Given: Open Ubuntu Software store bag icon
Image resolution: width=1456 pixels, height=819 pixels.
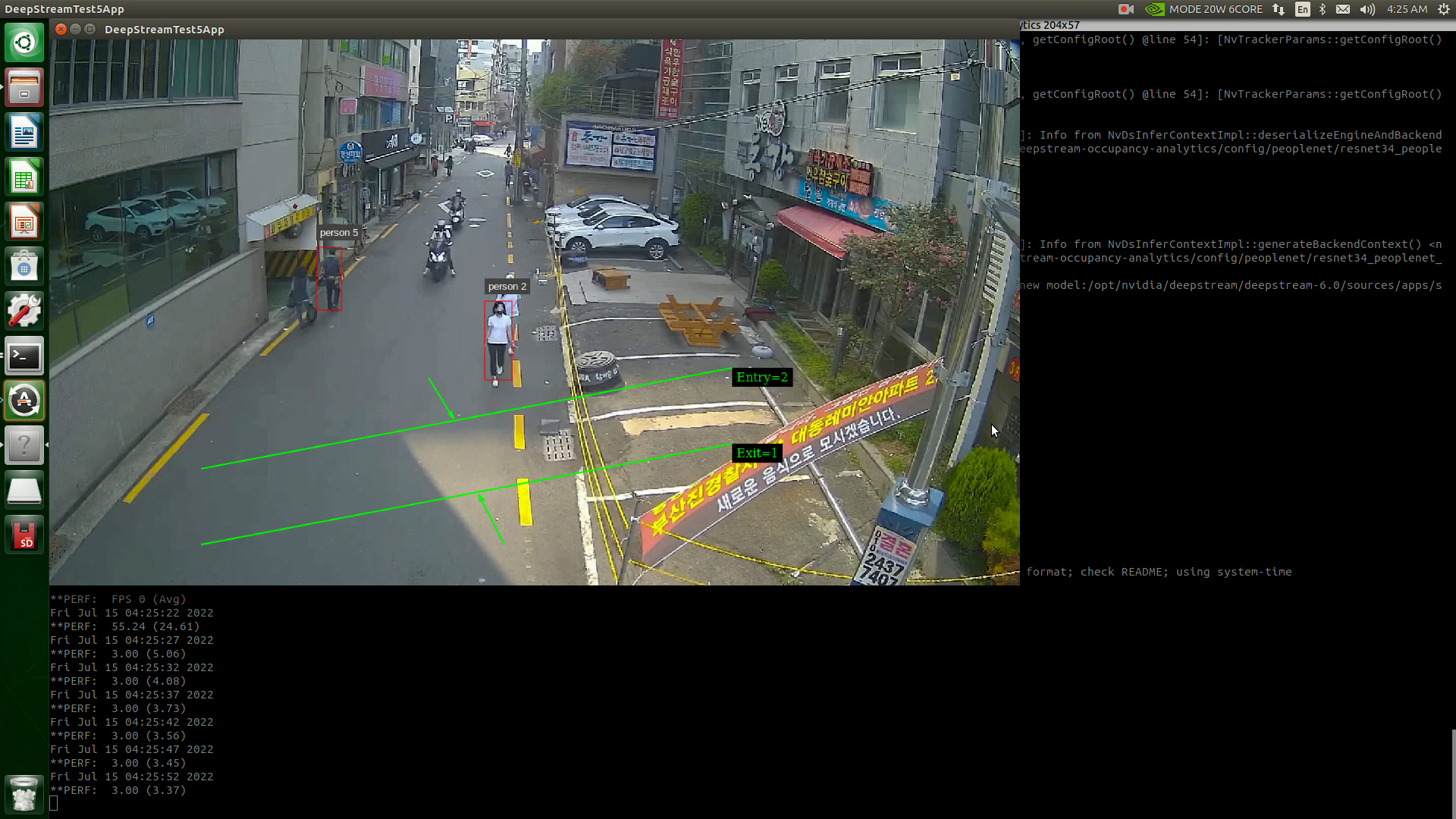Looking at the screenshot, I should (24, 267).
